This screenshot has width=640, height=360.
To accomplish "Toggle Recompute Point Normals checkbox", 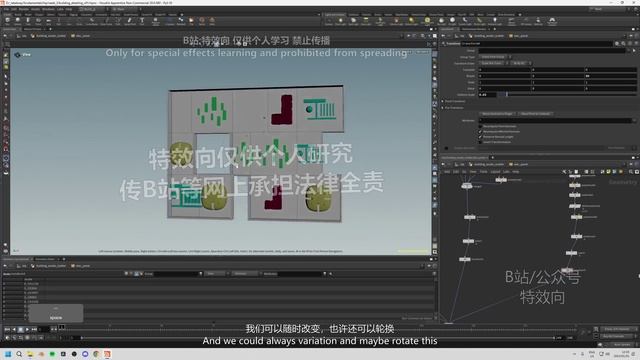I will point(480,126).
